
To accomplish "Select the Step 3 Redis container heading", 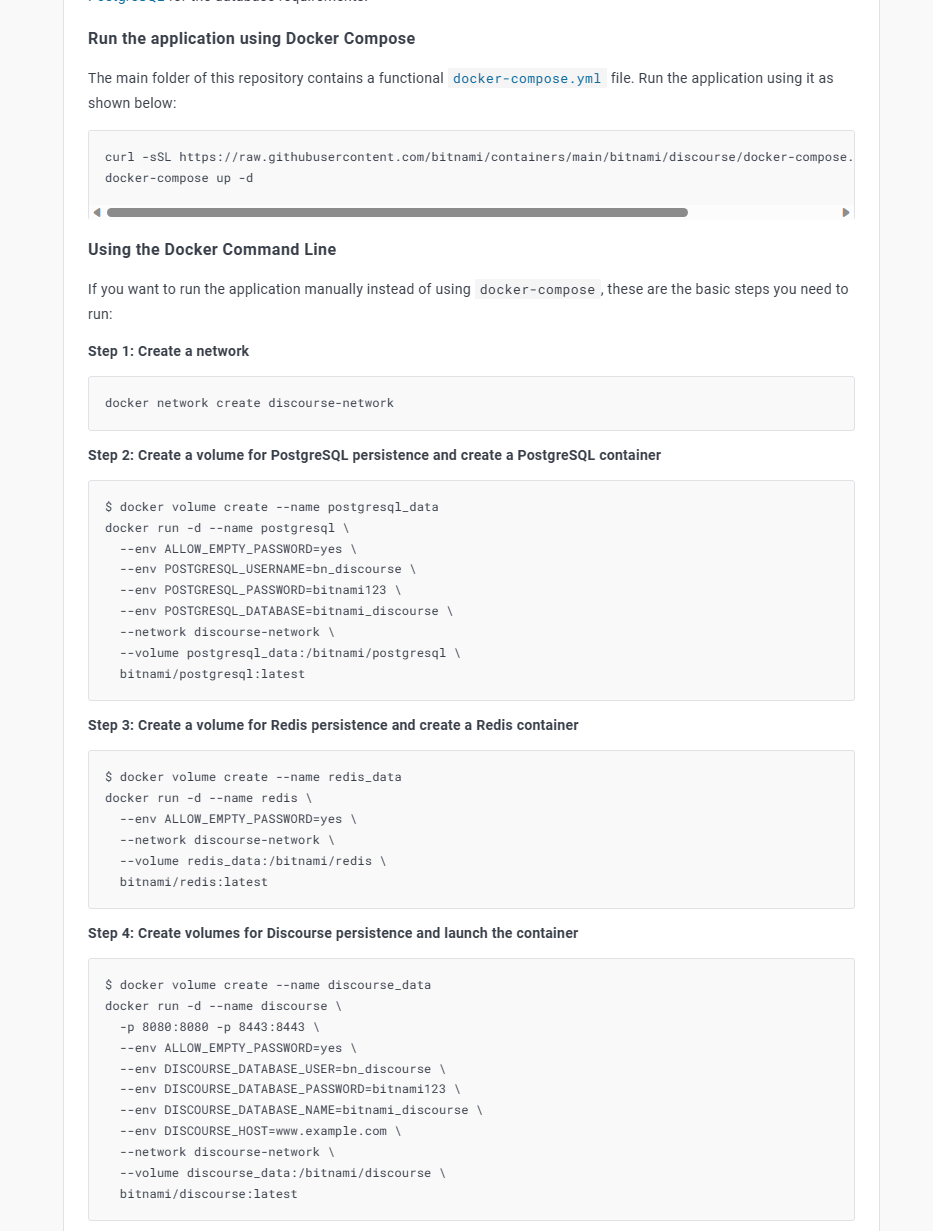I will 333,725.
